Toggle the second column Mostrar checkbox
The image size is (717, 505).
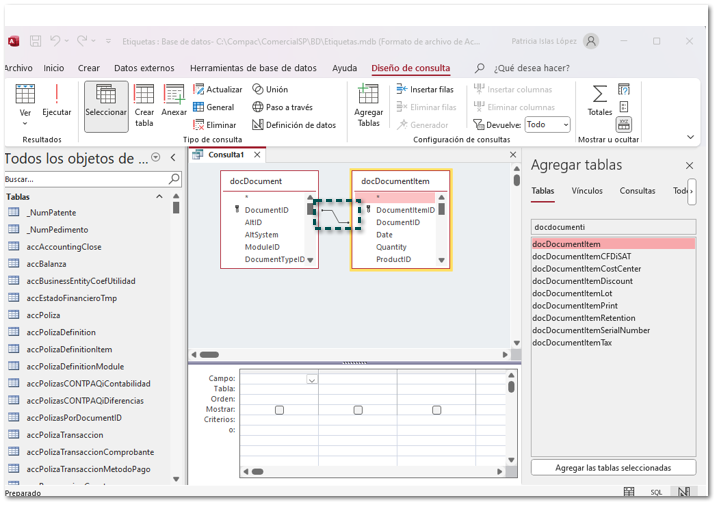tap(358, 410)
